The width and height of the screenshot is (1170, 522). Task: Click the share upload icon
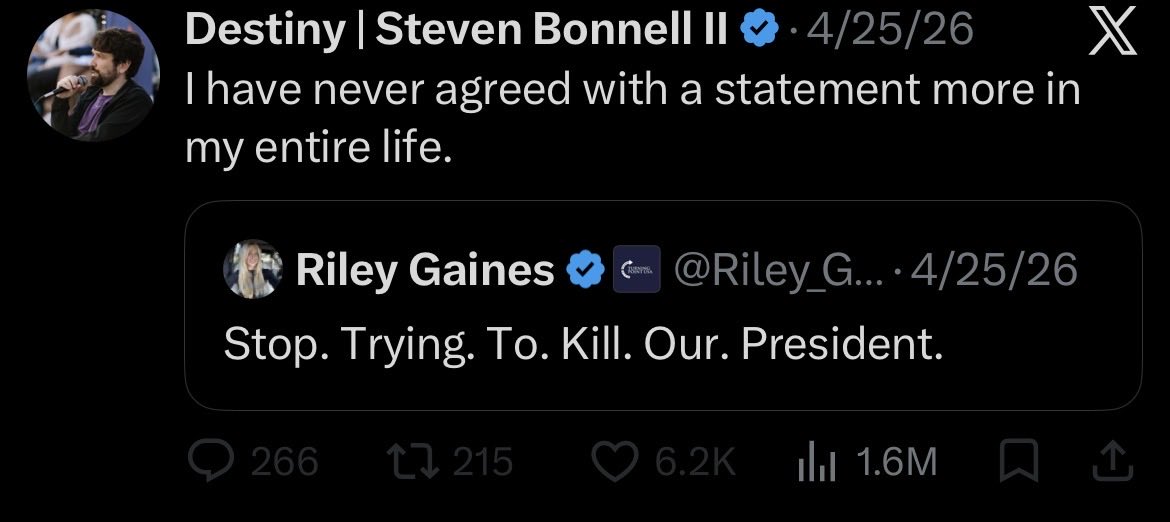1113,462
